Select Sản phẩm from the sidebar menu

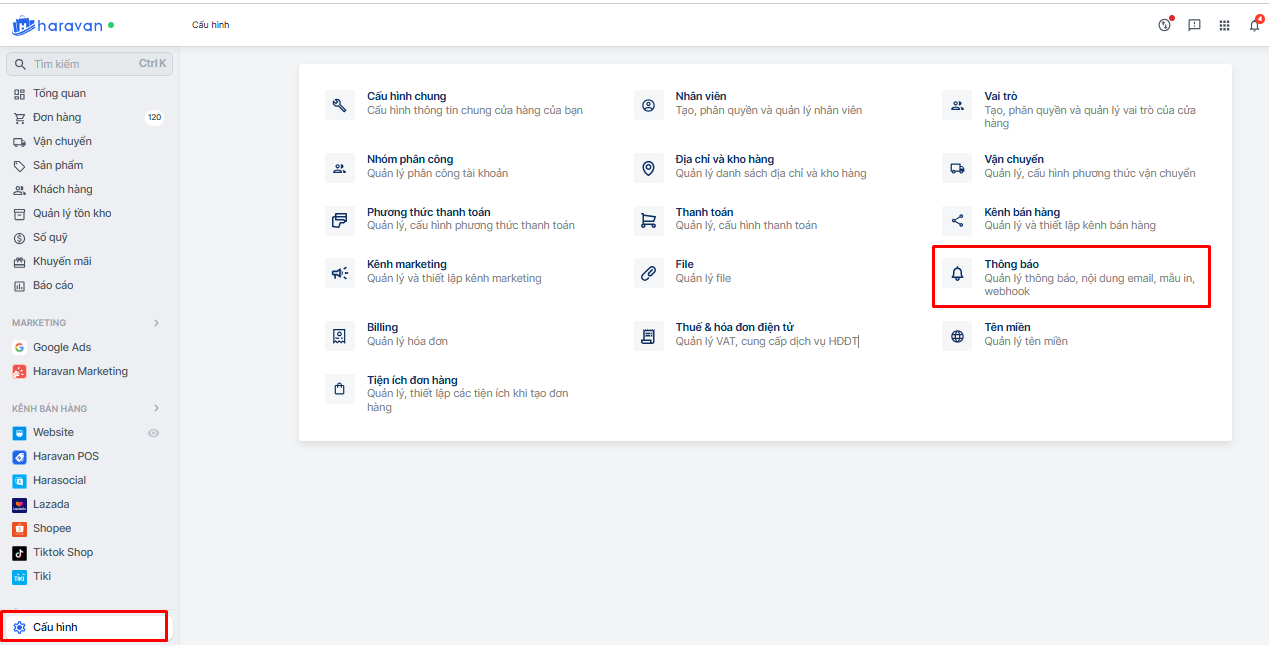pyautogui.click(x=58, y=165)
